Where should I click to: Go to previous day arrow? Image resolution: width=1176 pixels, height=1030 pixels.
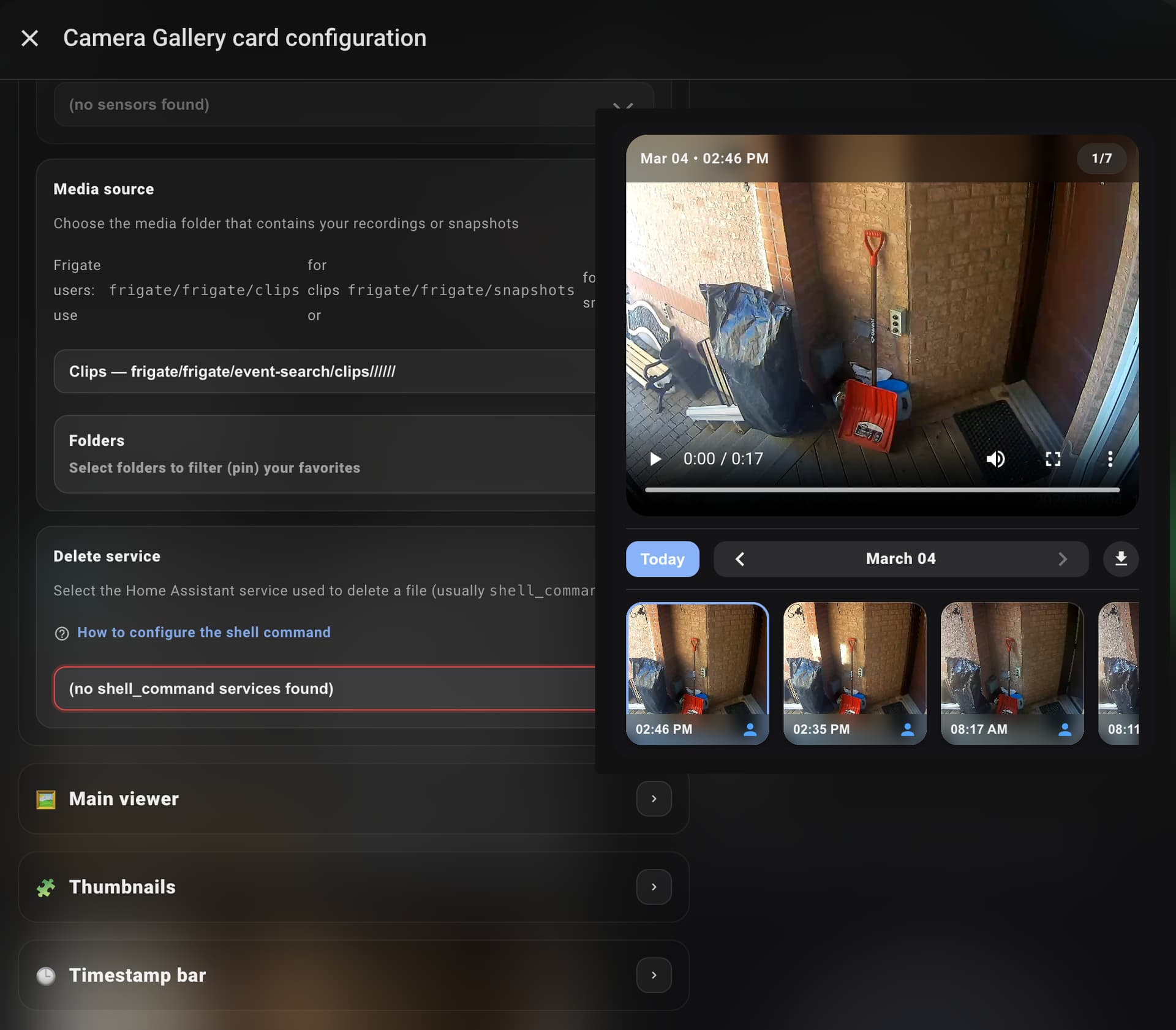coord(740,558)
